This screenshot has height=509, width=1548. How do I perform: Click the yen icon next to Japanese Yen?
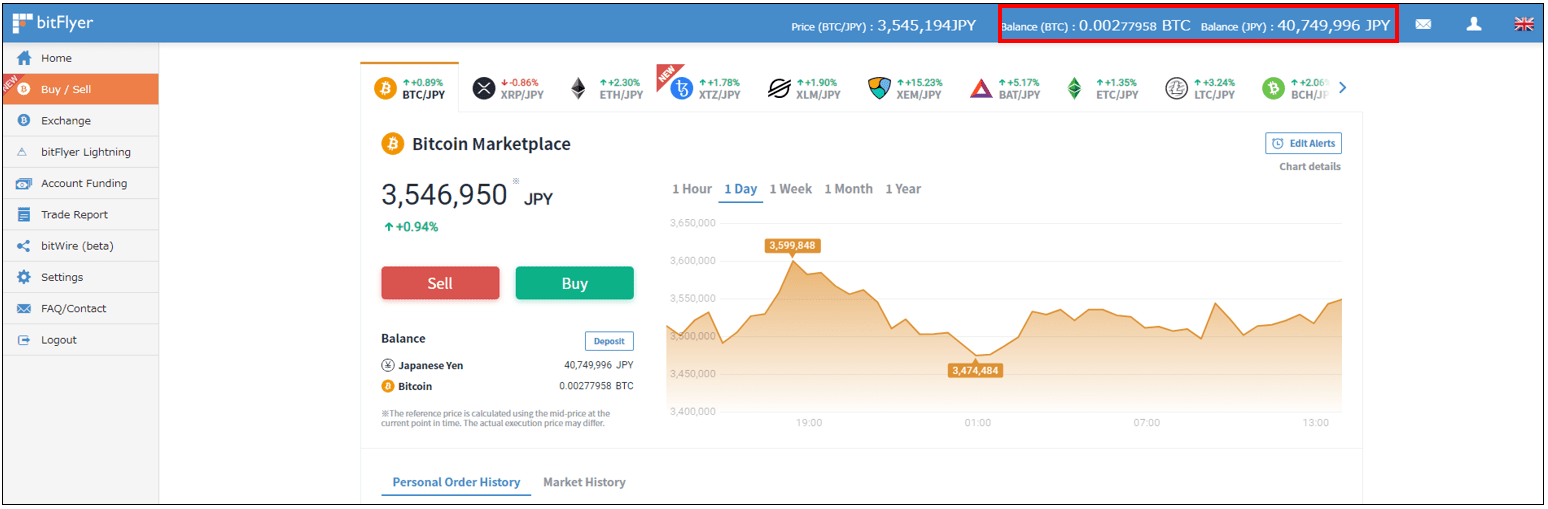[388, 366]
